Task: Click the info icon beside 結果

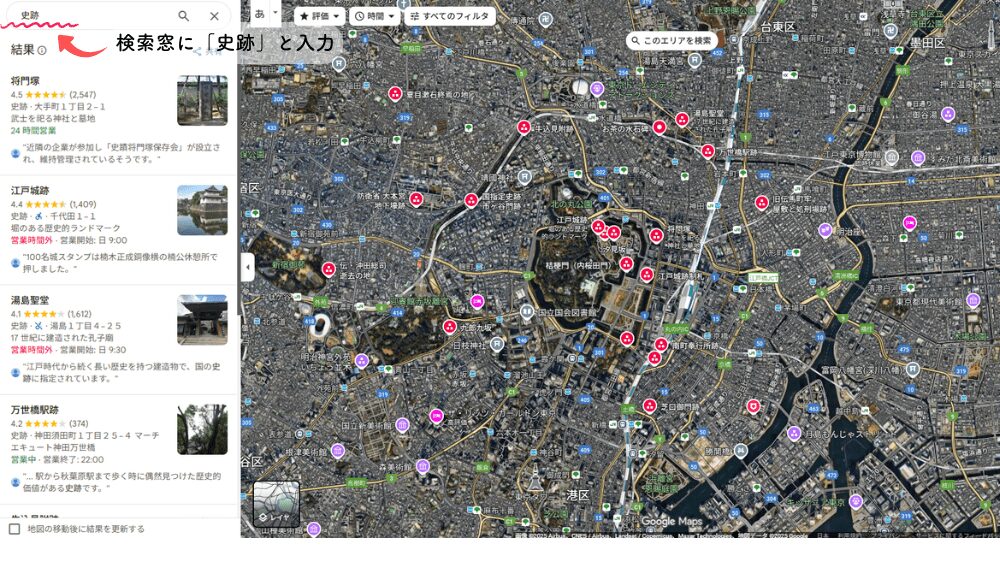Action: tap(42, 50)
